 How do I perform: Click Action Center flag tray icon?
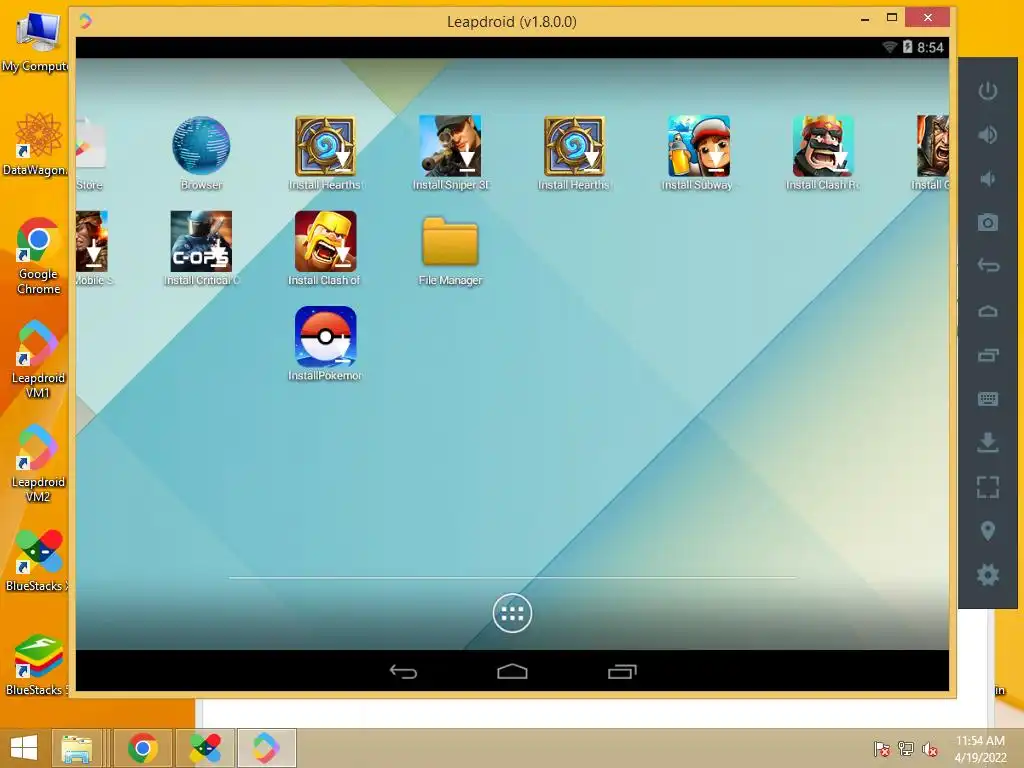882,749
